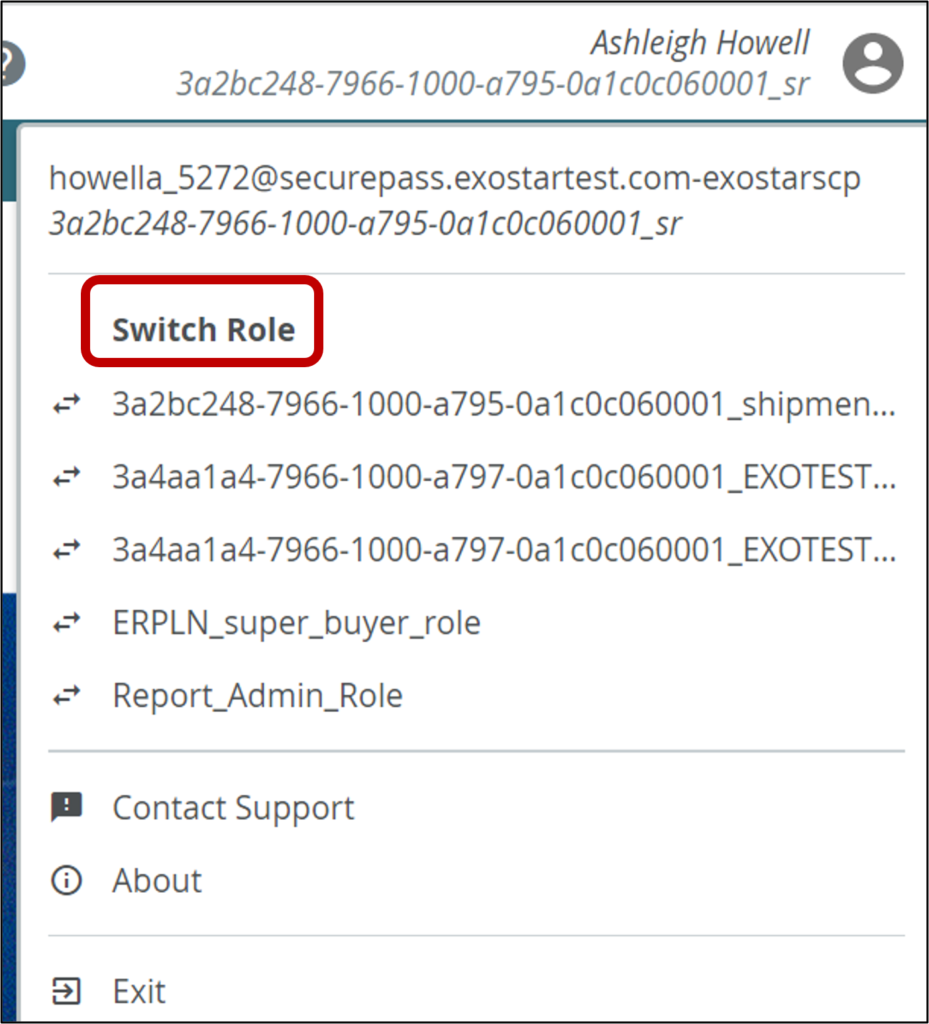Click the swap arrows beside Report_Admin_Role
Screen dimensions: 929x1024
click(67, 696)
